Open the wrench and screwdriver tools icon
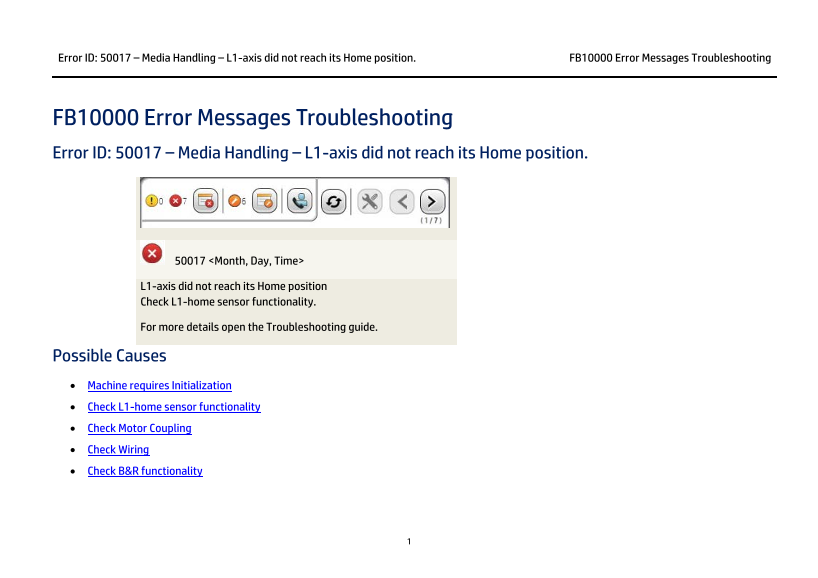Screen dimensions: 818x578 (x=370, y=201)
